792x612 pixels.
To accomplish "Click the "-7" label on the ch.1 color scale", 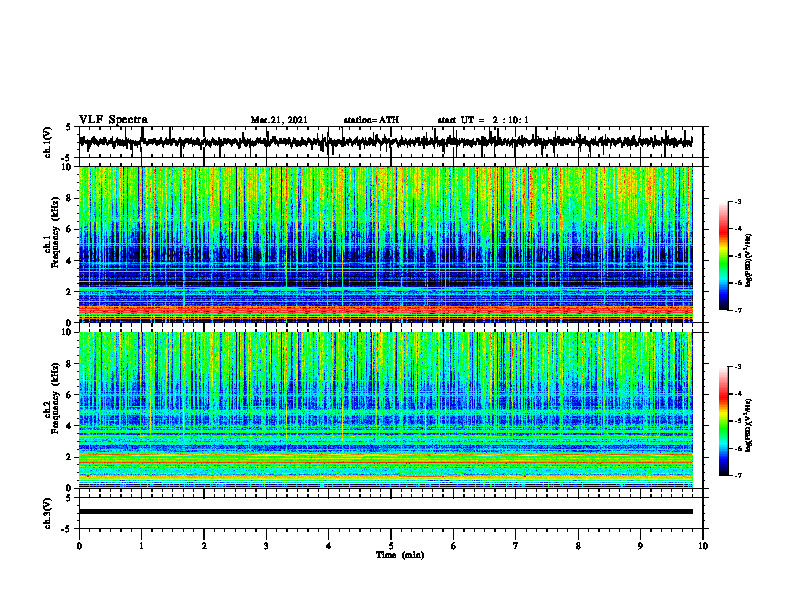I will (x=738, y=310).
